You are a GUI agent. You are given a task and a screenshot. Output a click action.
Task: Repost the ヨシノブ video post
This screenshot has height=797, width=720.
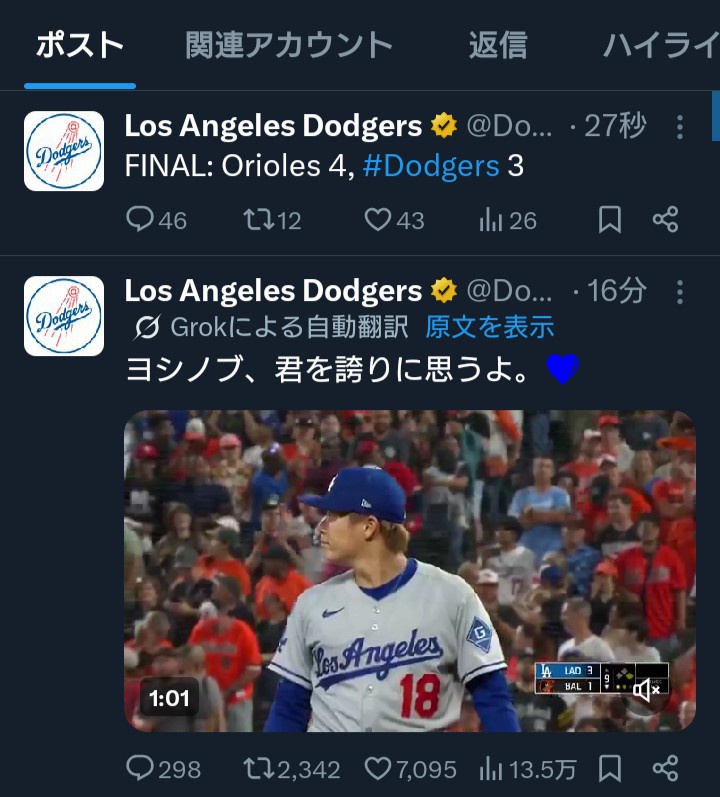(258, 768)
